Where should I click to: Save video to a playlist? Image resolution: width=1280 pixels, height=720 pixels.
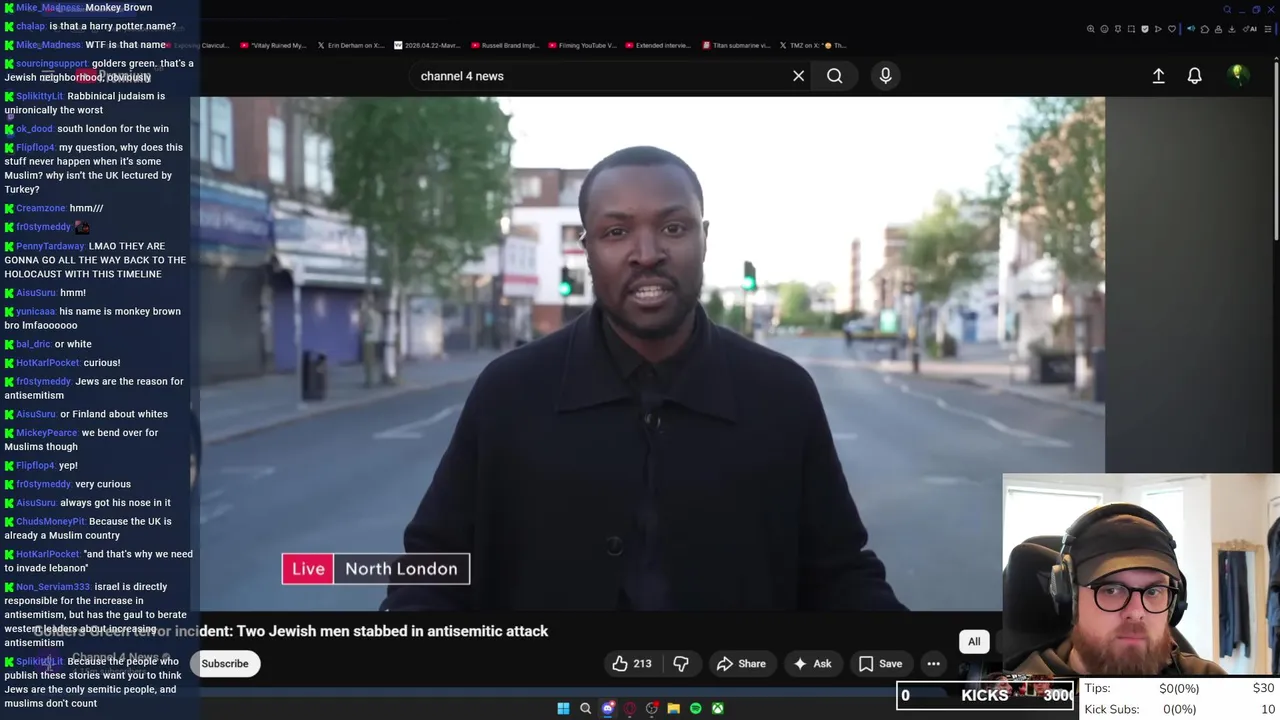pos(880,664)
